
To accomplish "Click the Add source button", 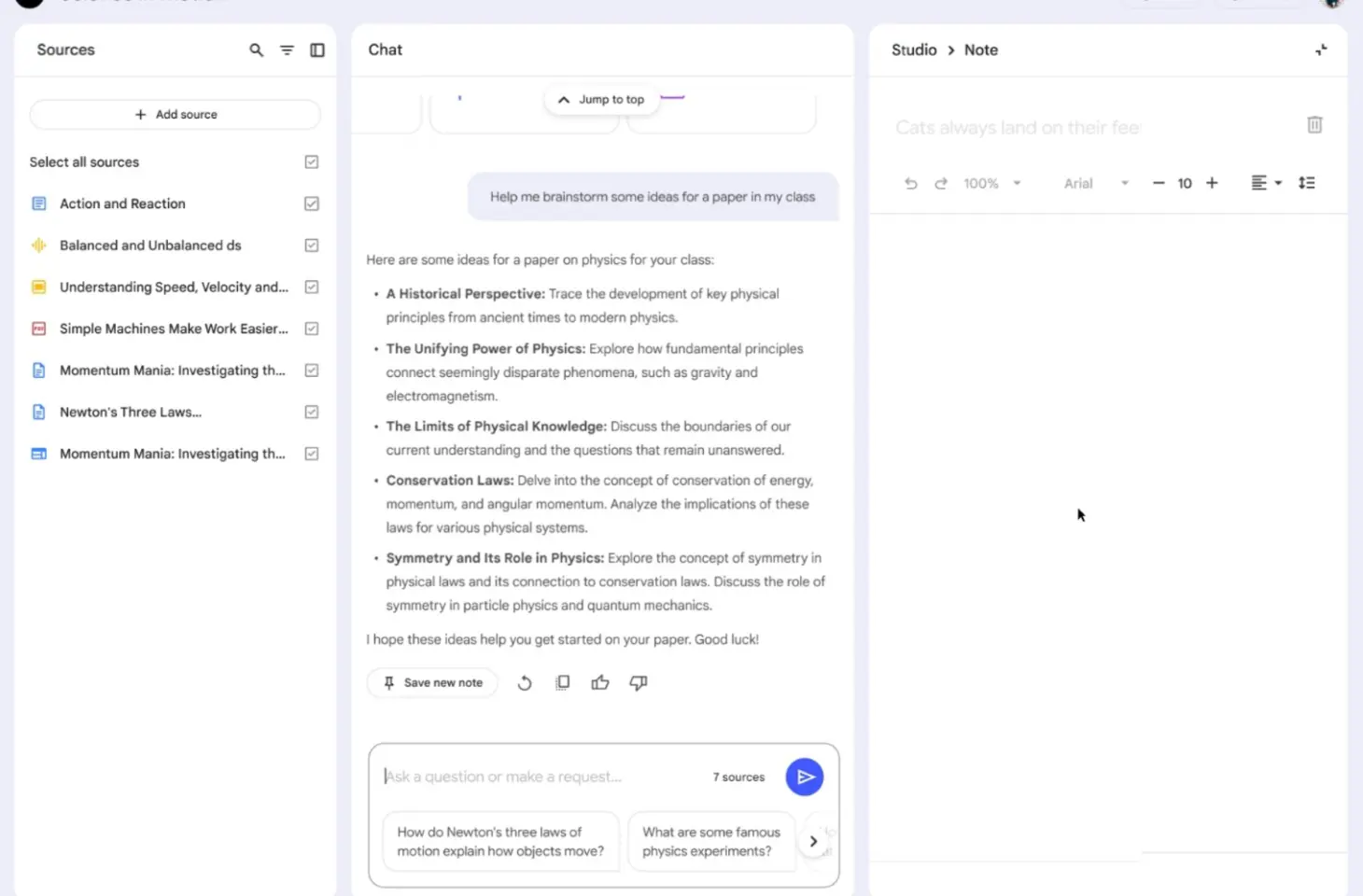I will click(176, 115).
